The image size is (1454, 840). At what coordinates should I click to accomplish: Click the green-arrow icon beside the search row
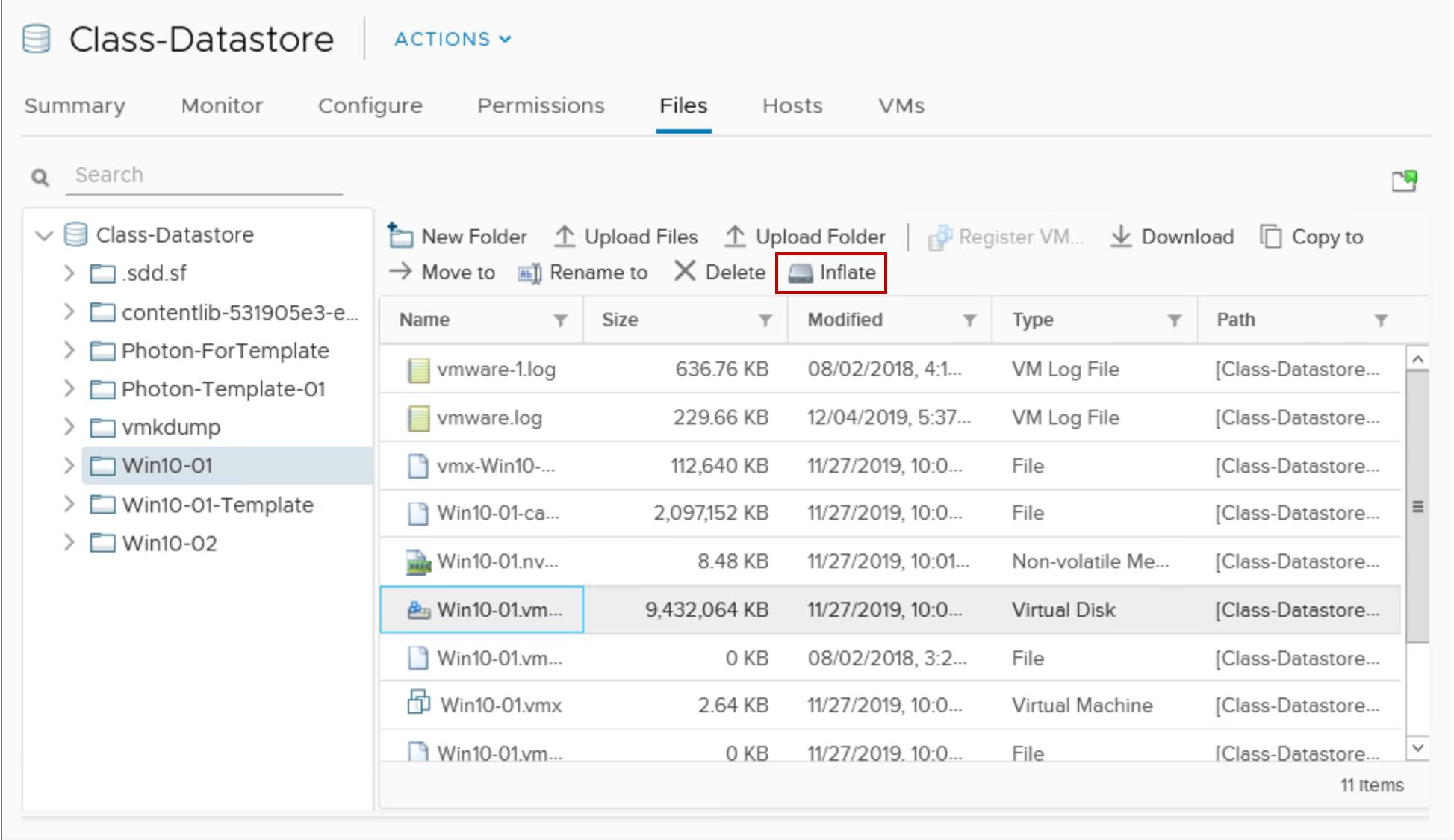[x=1405, y=181]
